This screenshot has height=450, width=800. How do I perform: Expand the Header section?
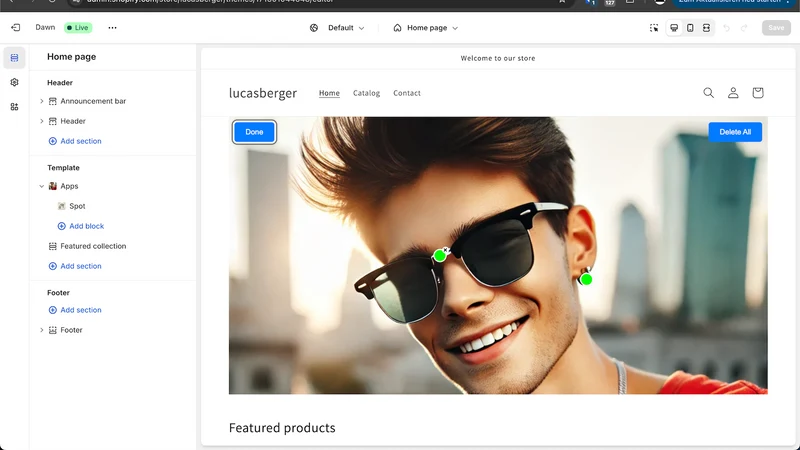pos(42,121)
